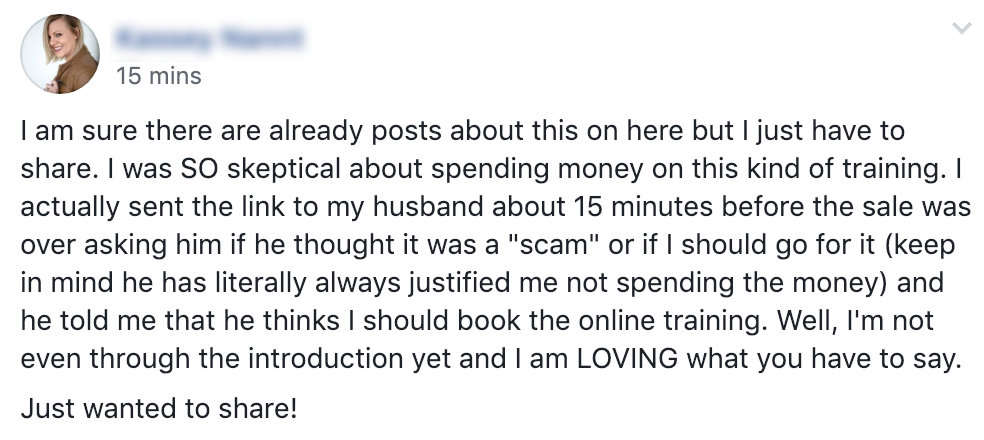Click the "15 mins" post timestamp
Viewport: 984px width, 440px height.
point(159,75)
